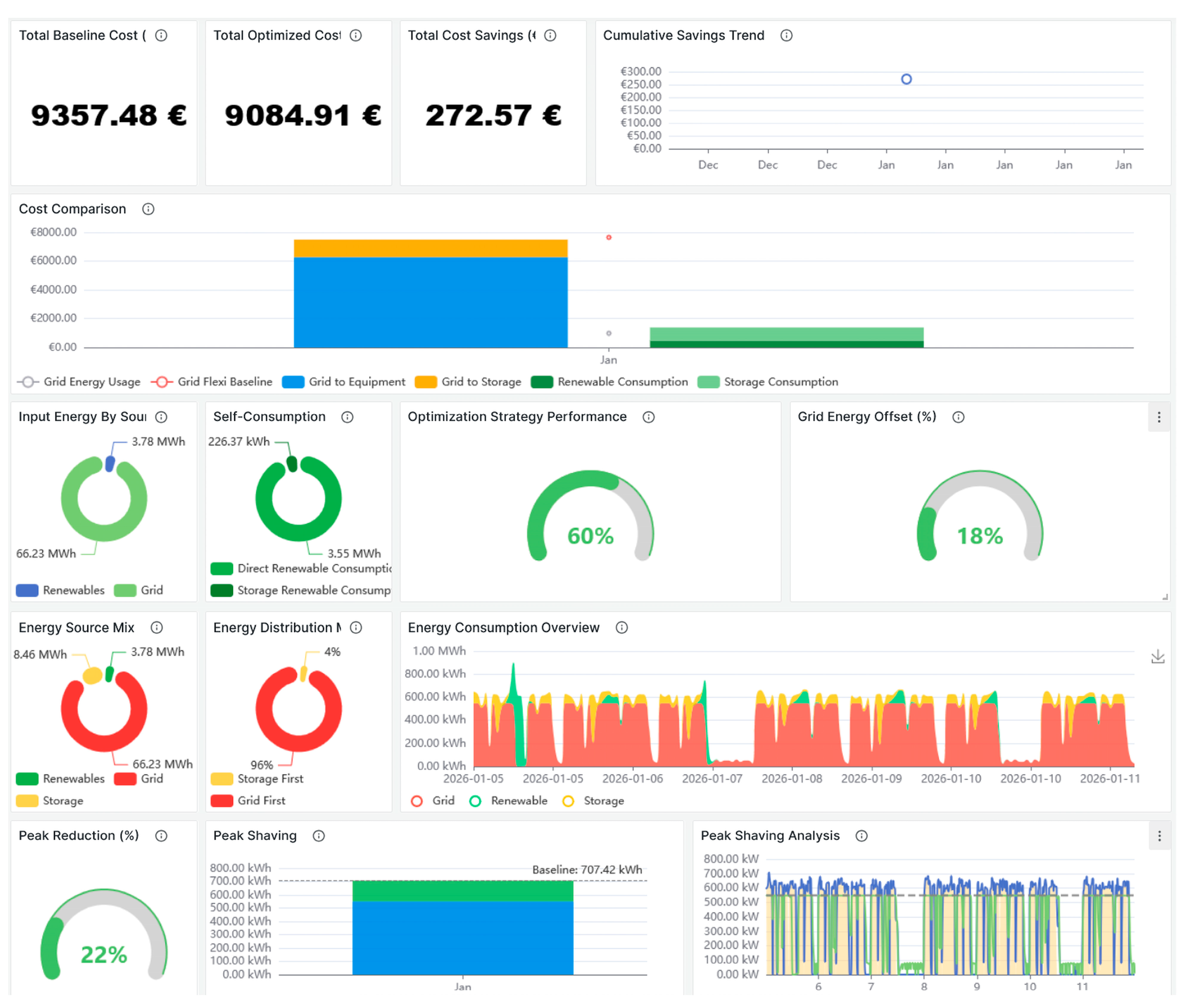Click info icon beside Energy Source Mix
The width and height of the screenshot is (1183, 1008).
tap(156, 628)
